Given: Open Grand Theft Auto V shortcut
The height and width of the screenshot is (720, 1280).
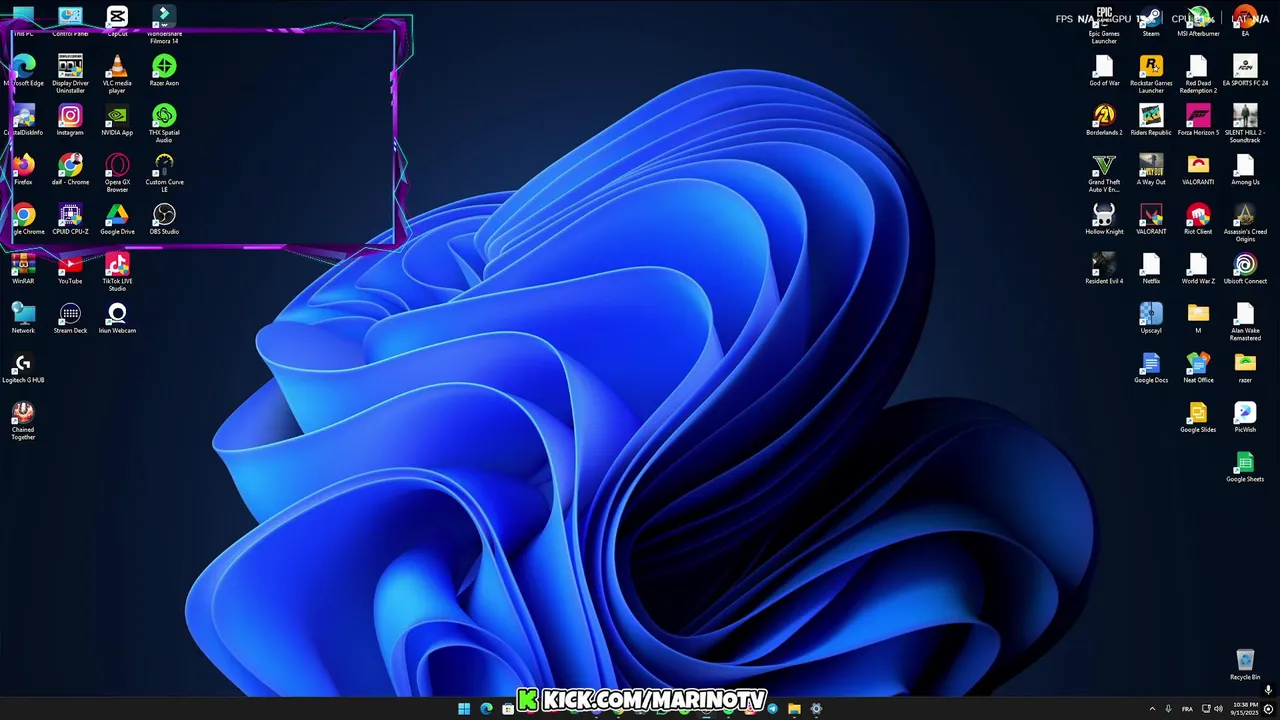Looking at the screenshot, I should (x=1104, y=173).
